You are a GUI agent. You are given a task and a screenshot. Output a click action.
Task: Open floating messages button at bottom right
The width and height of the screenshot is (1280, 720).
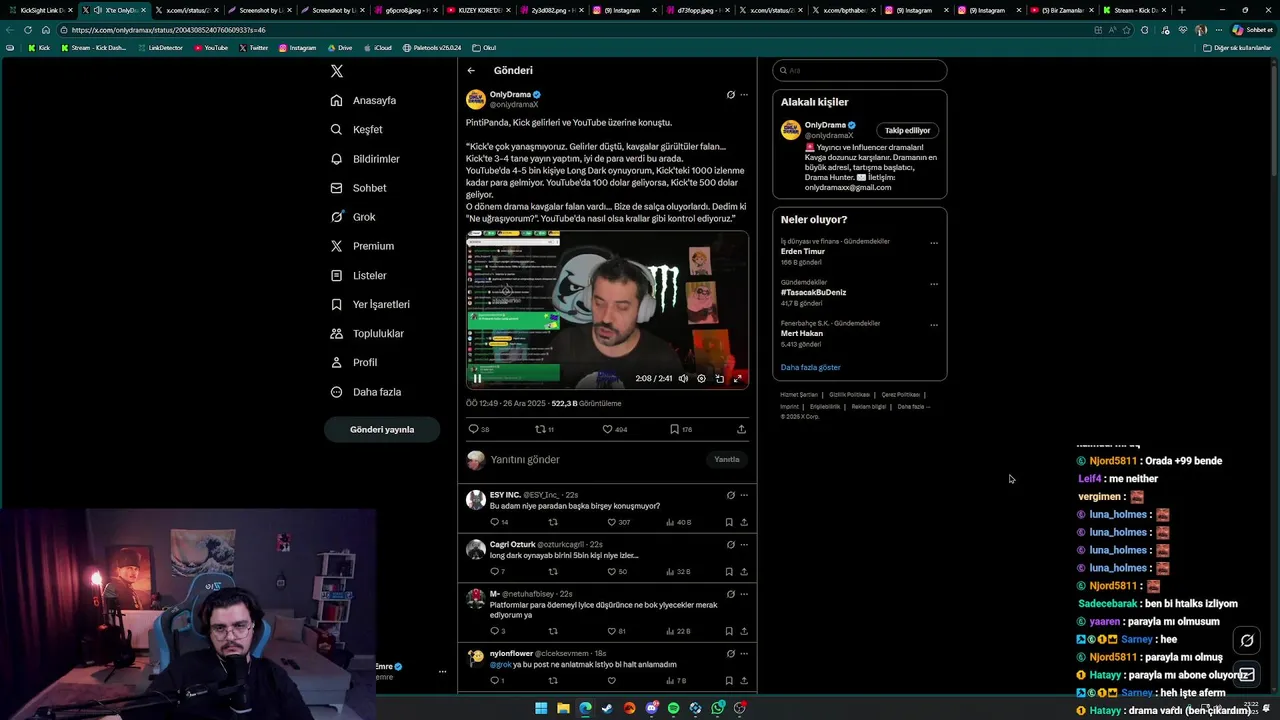click(1247, 674)
